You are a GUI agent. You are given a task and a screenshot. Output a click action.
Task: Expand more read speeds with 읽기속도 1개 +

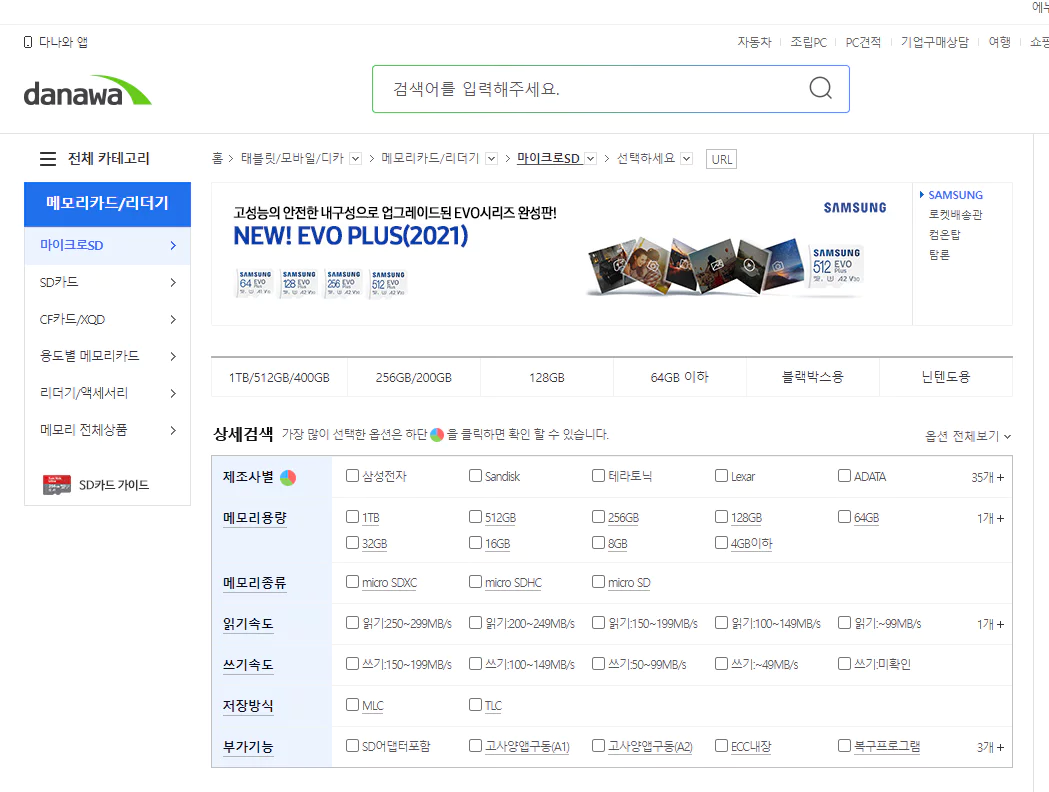990,624
